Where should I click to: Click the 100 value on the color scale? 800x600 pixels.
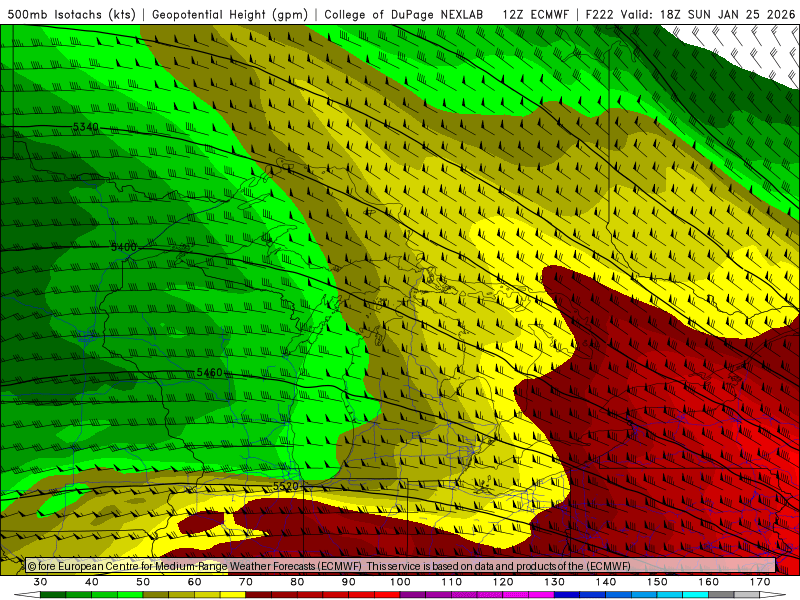click(400, 582)
